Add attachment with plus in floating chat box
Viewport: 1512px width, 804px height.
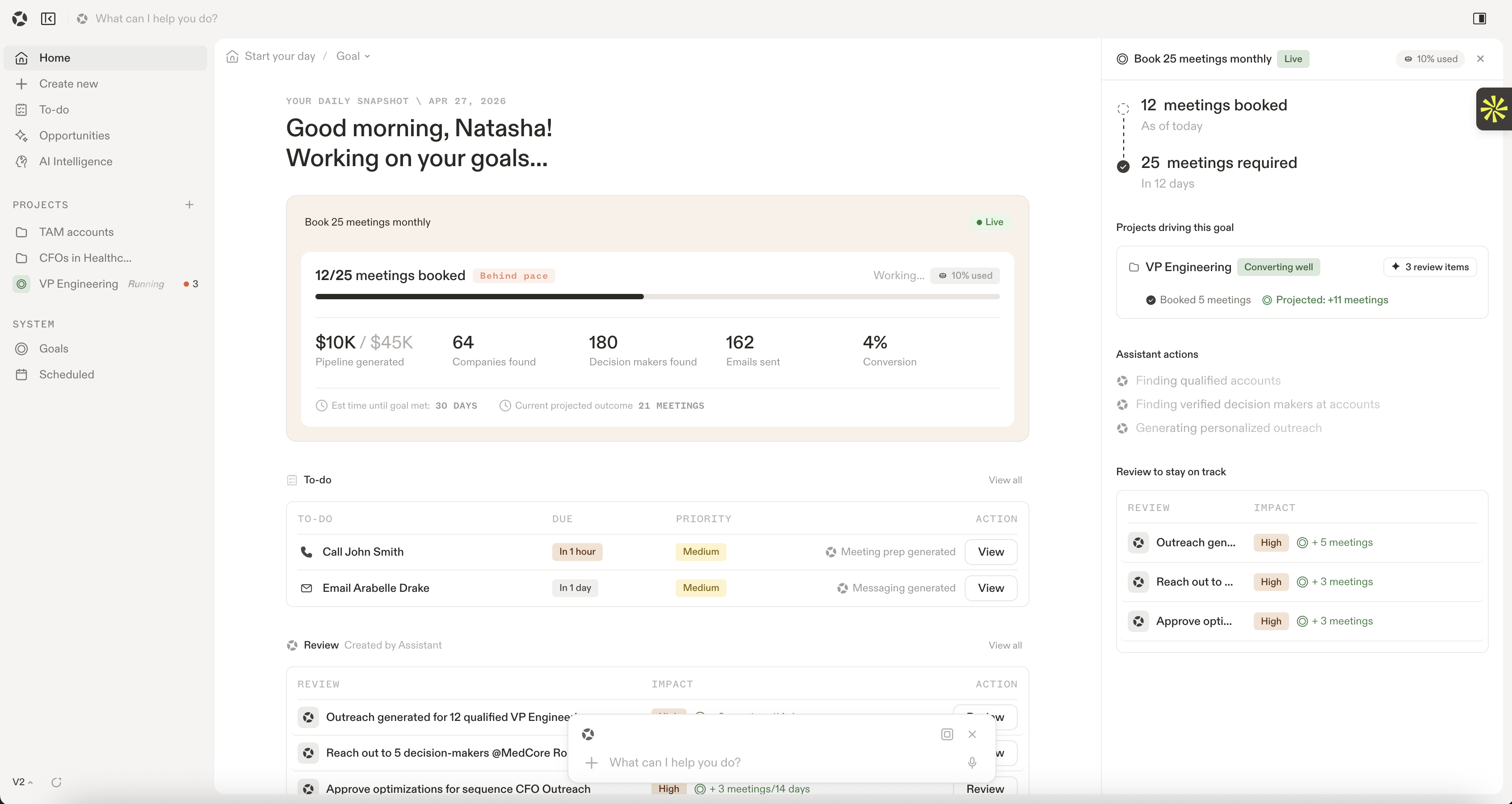click(x=591, y=762)
